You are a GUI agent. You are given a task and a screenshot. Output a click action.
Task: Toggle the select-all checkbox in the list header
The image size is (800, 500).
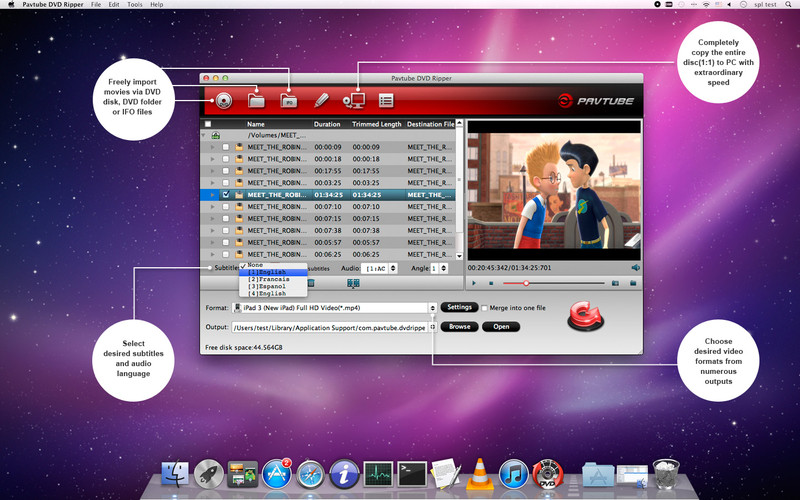coord(207,124)
